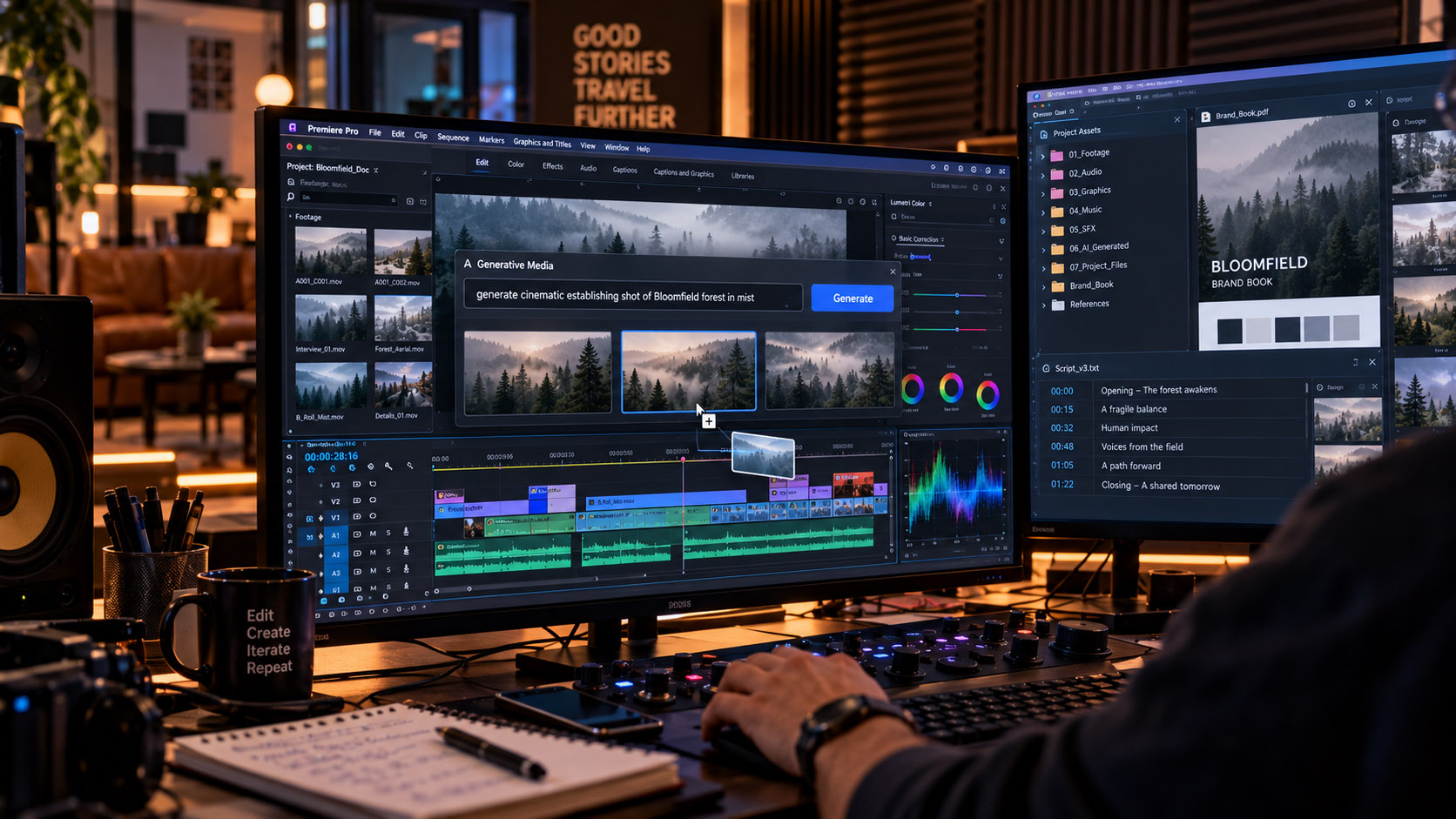Solo audio track A3
Image resolution: width=1456 pixels, height=819 pixels.
[x=388, y=571]
